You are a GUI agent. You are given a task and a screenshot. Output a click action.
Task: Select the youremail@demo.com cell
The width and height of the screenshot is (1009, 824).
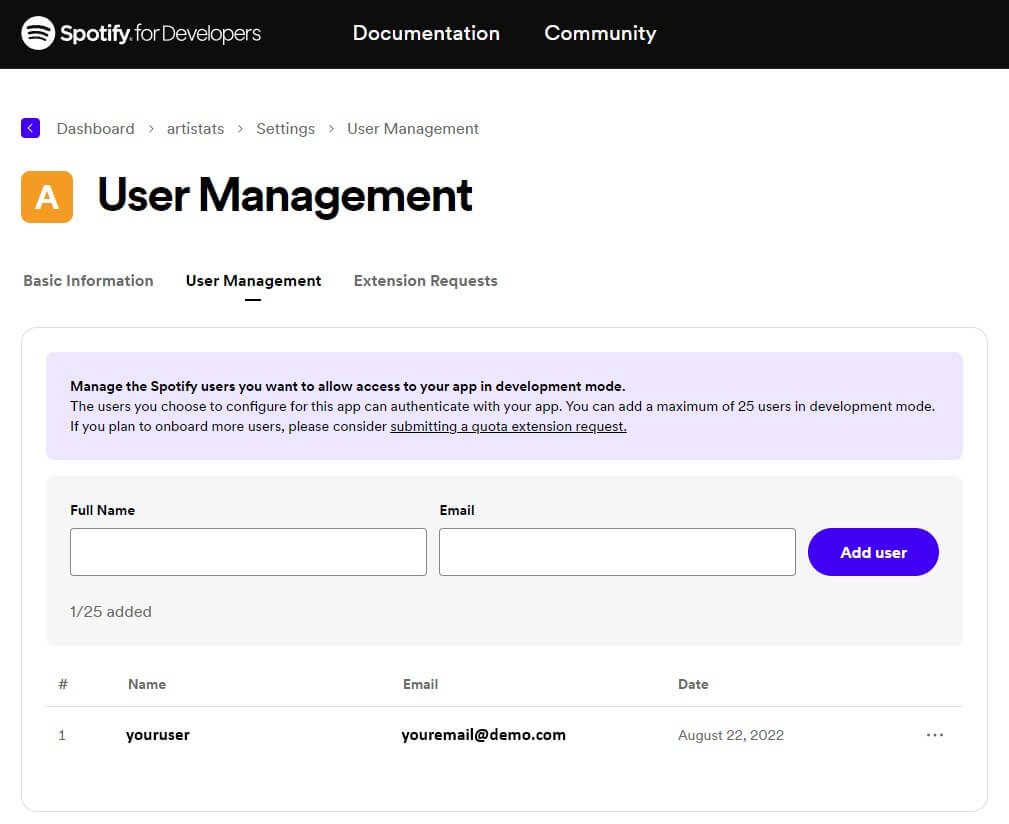(x=483, y=735)
